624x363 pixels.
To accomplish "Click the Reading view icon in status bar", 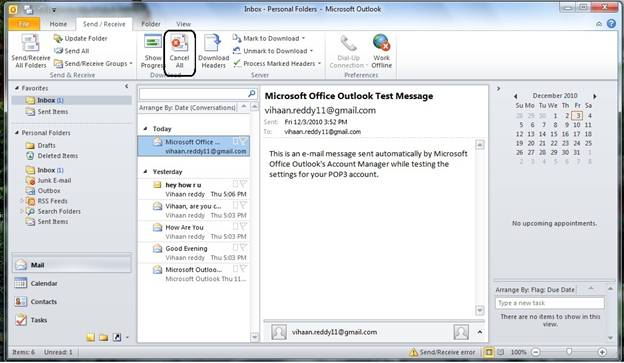I will pyautogui.click(x=501, y=352).
